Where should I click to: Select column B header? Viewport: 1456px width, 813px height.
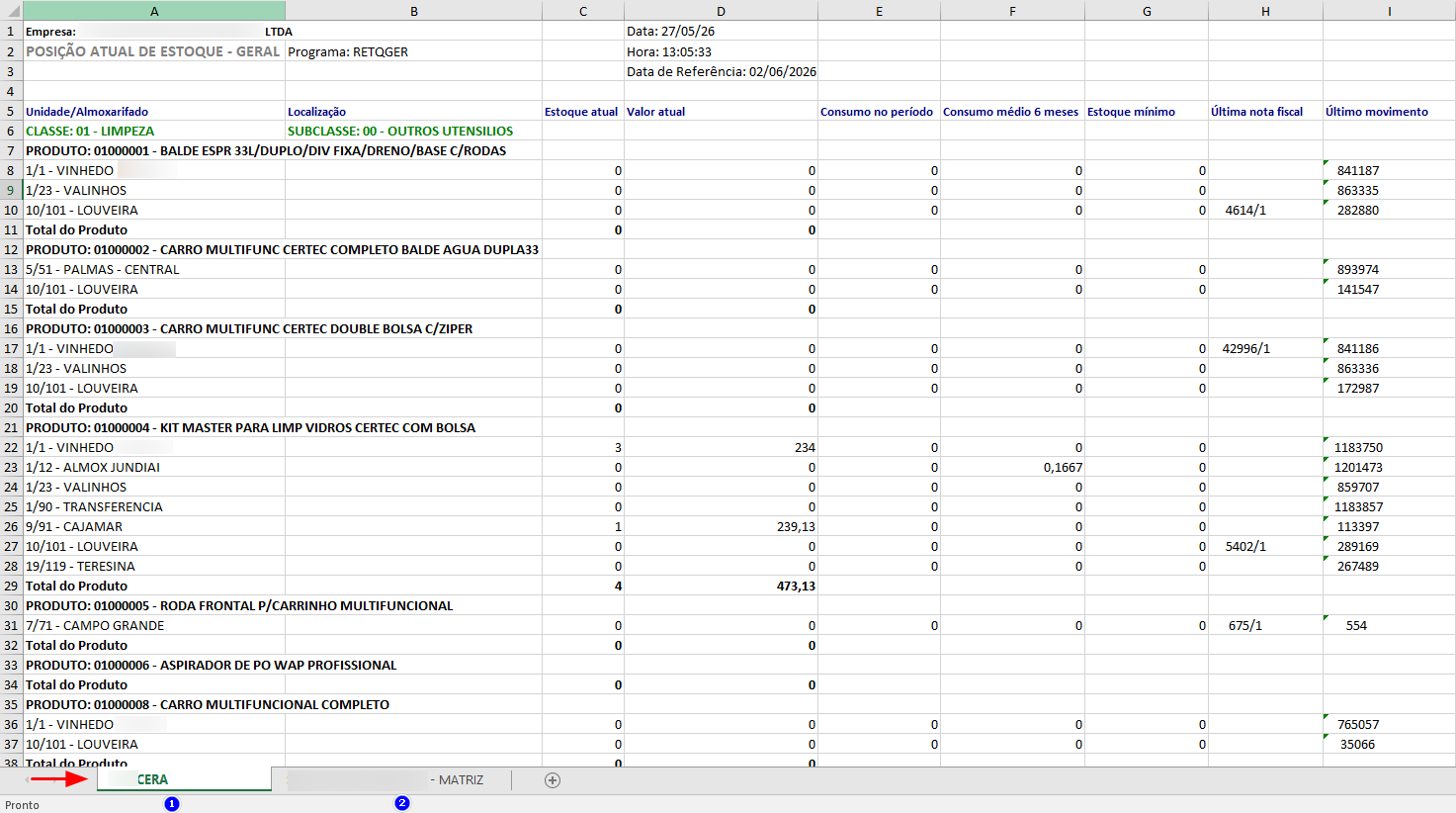(x=413, y=11)
